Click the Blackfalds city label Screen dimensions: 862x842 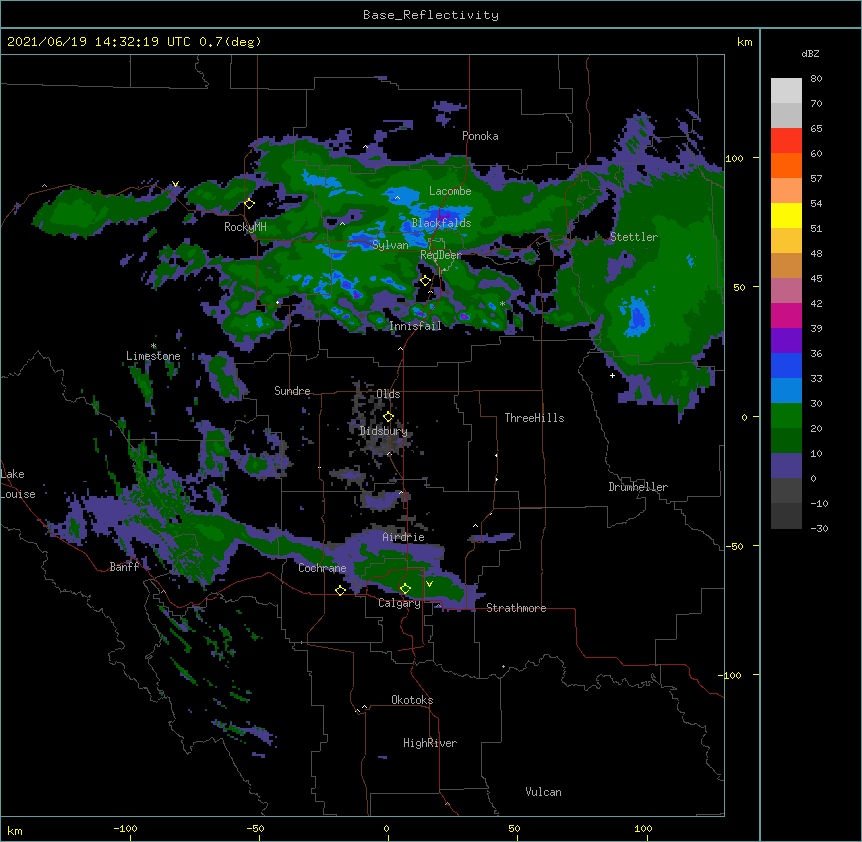coord(441,223)
